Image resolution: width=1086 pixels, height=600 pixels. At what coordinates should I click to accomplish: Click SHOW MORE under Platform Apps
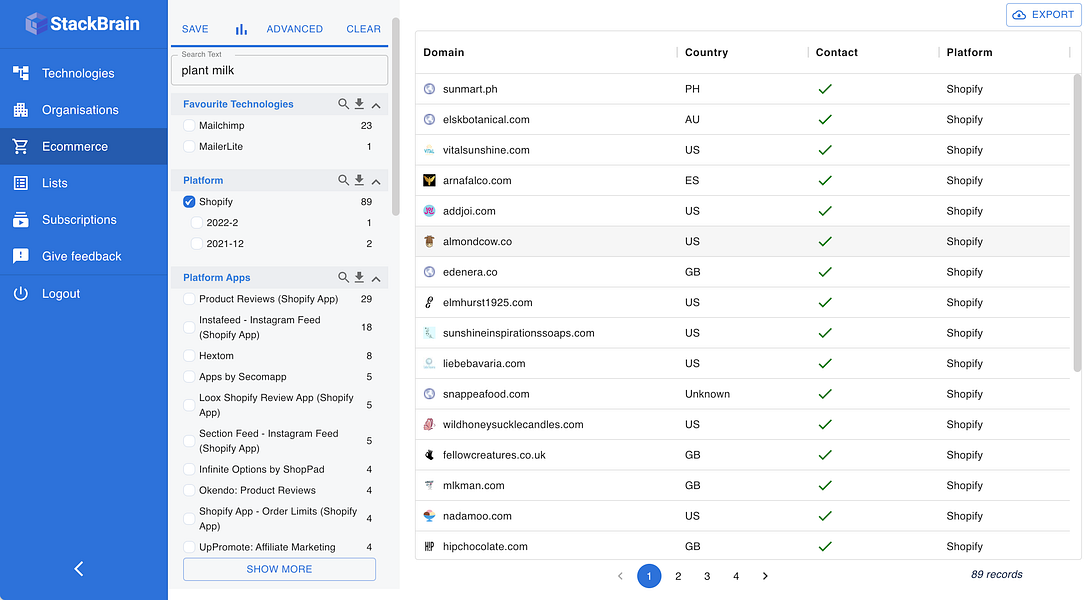click(279, 569)
